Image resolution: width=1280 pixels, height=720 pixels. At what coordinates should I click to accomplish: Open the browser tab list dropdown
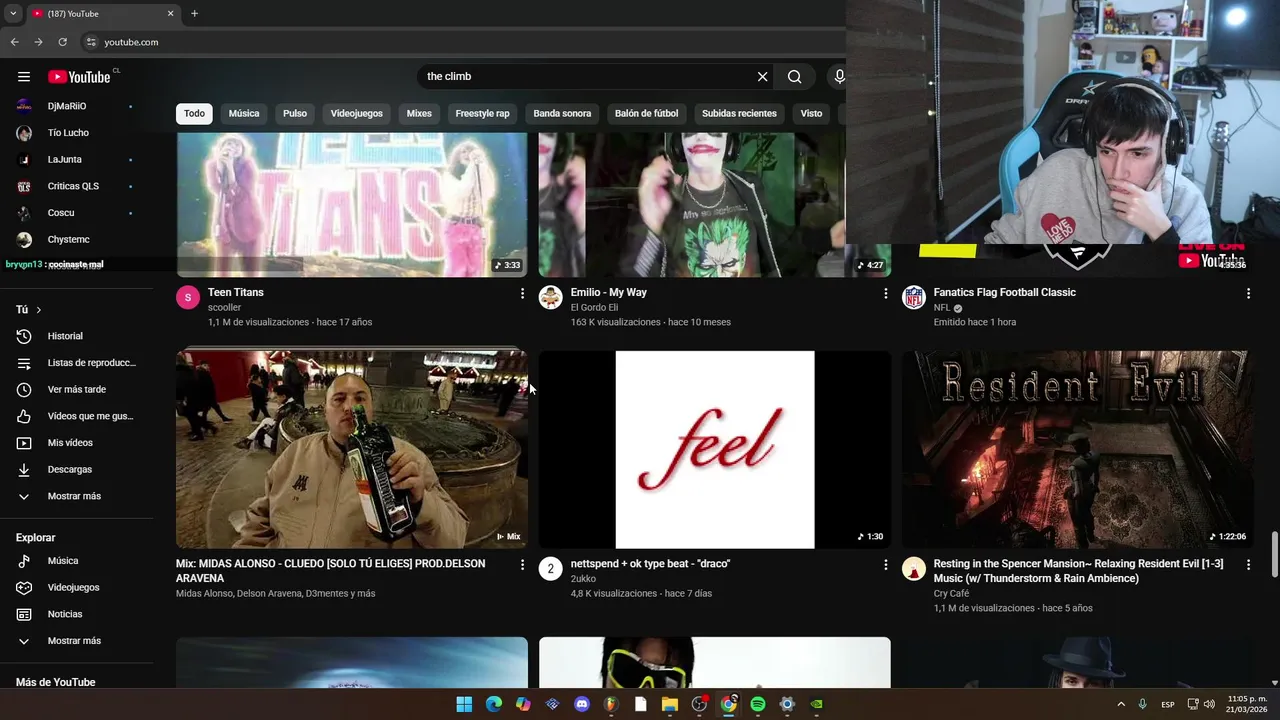13,14
